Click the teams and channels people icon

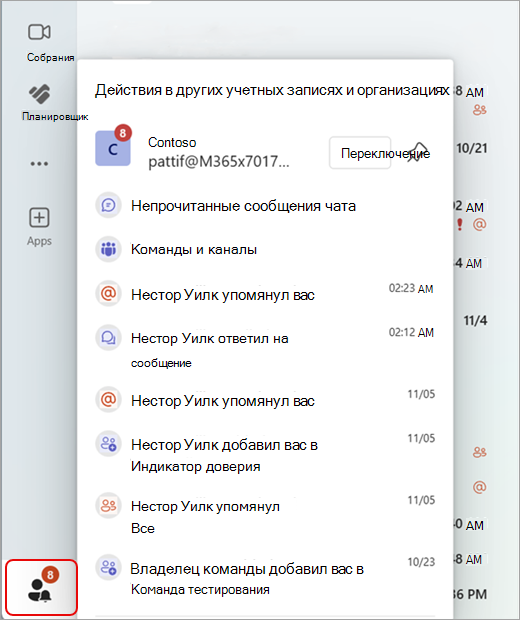point(108,249)
